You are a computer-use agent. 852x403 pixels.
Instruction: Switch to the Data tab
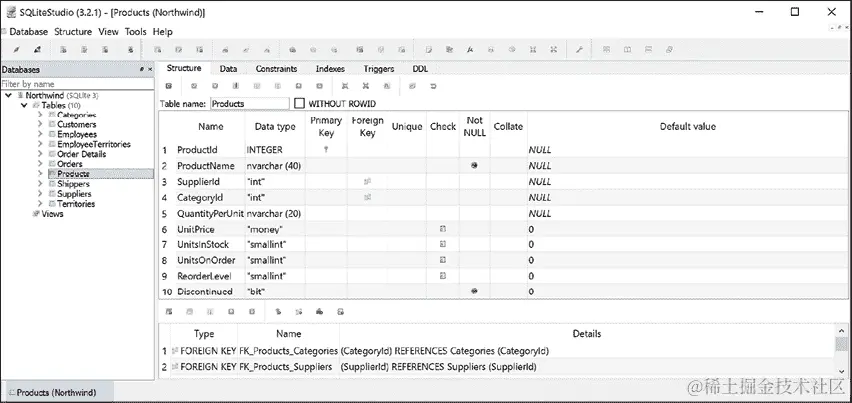tap(228, 69)
